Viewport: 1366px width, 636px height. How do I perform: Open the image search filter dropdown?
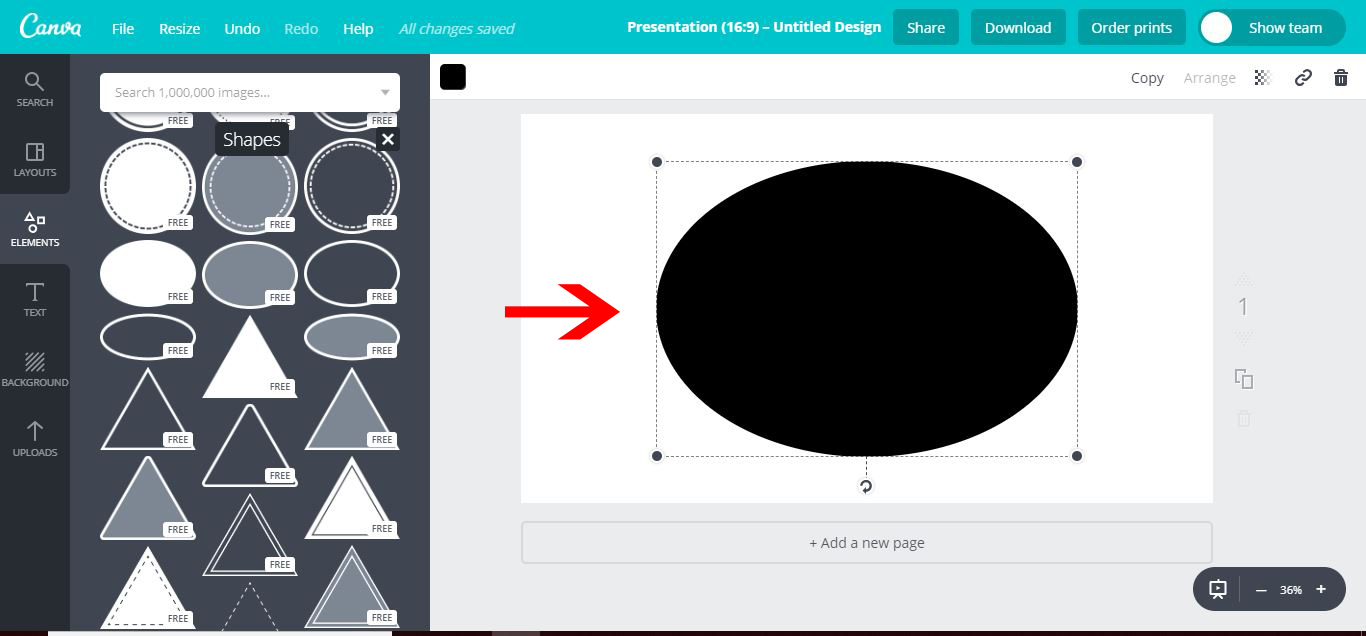(x=385, y=92)
